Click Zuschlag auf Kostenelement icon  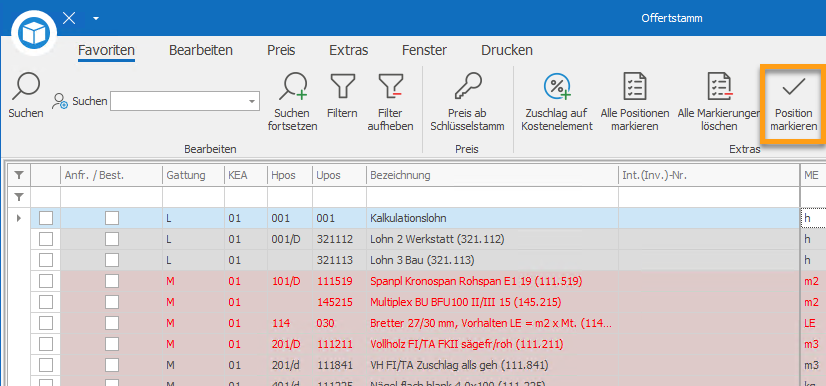(x=558, y=86)
